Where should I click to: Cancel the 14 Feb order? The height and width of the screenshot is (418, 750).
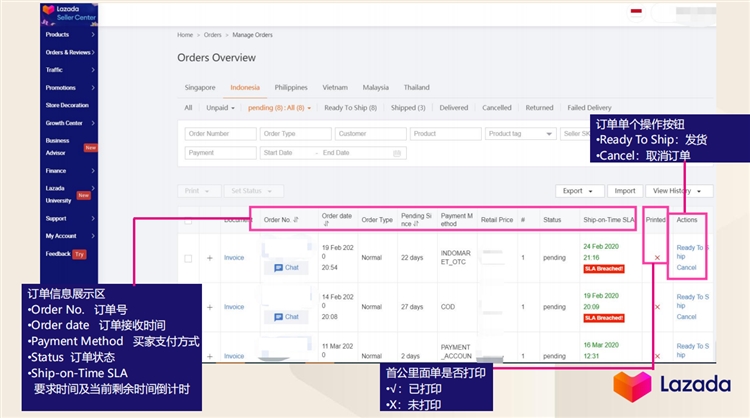[x=686, y=317]
